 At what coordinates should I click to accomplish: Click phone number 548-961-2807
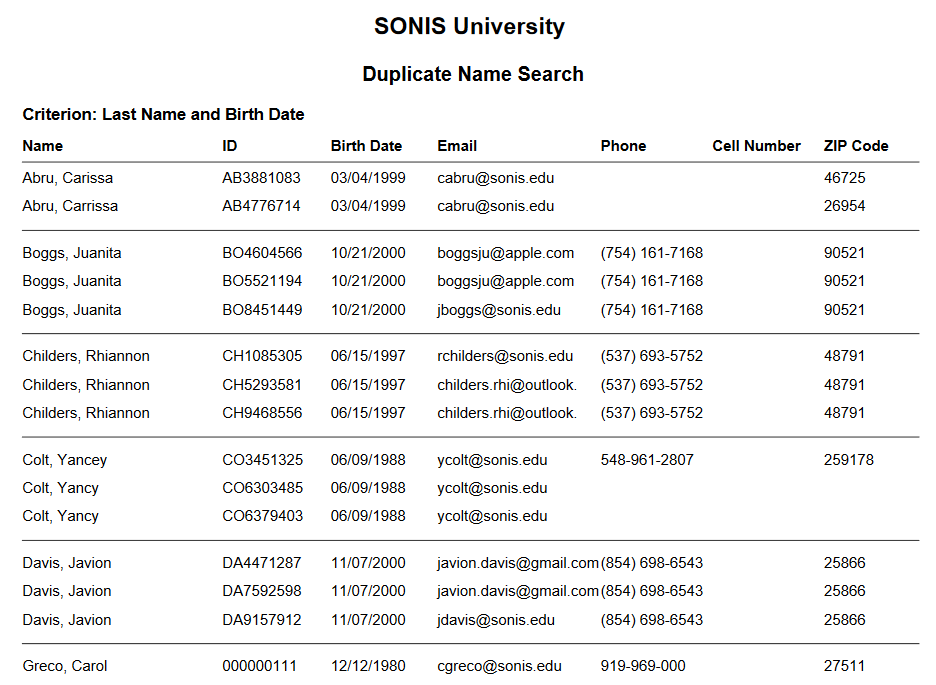click(647, 460)
